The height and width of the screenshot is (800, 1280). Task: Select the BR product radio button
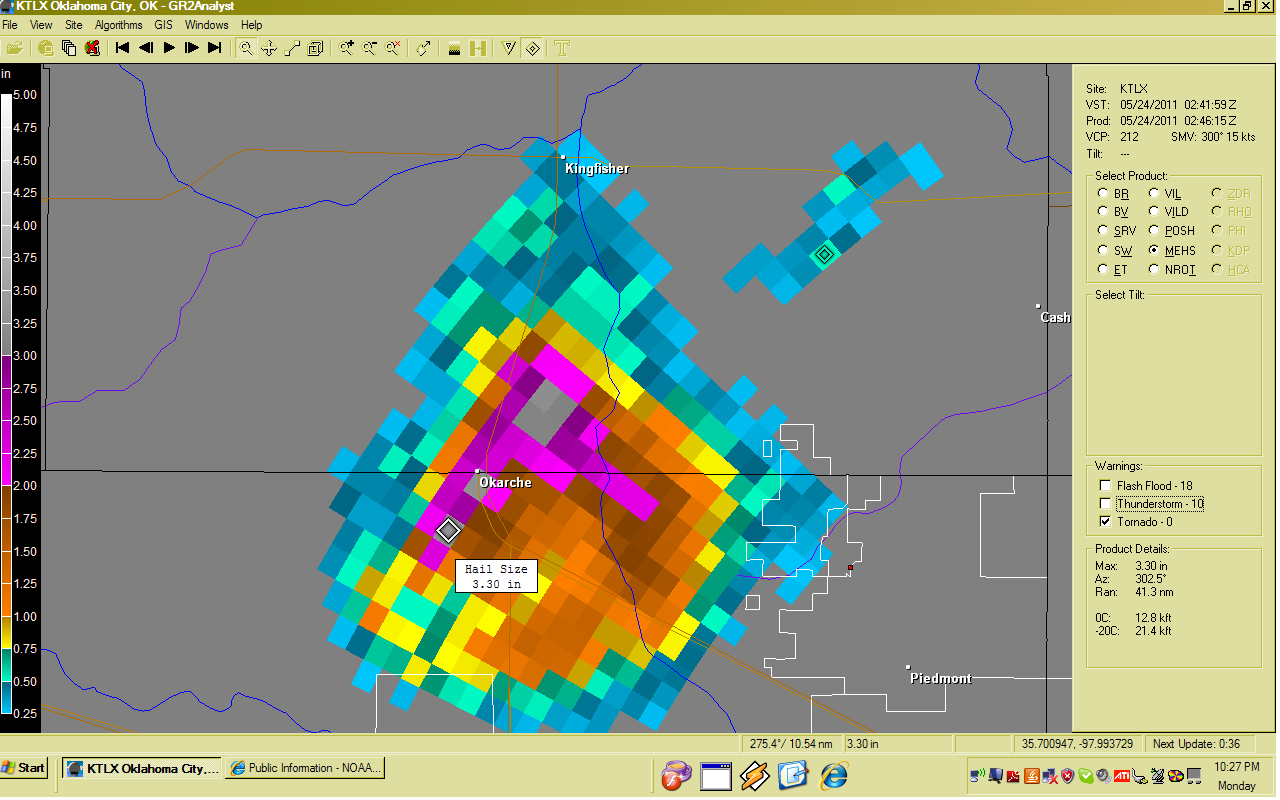click(1102, 193)
